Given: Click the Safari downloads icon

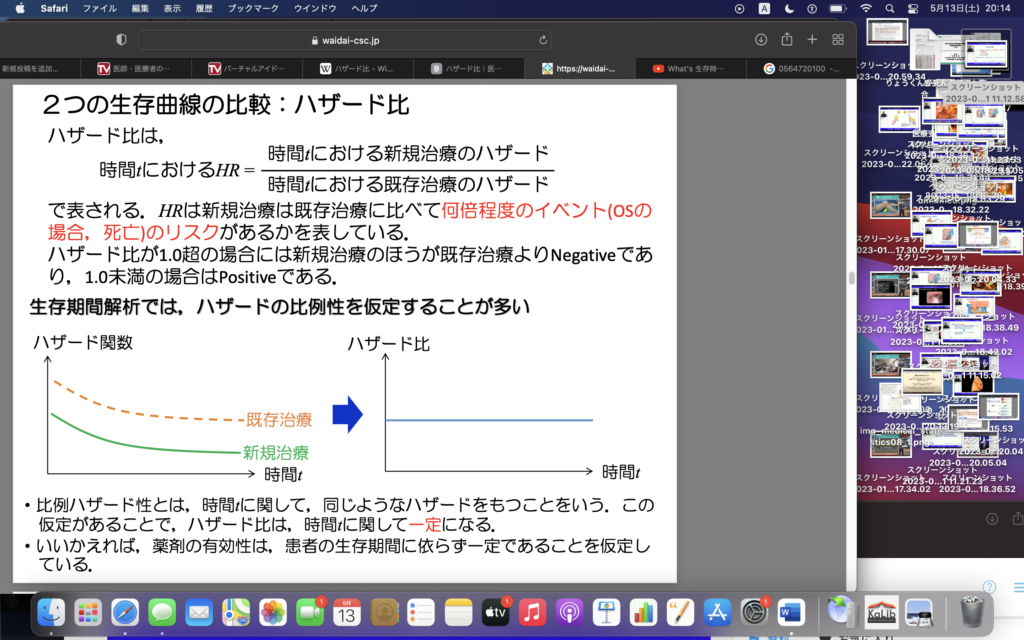Looking at the screenshot, I should [761, 39].
